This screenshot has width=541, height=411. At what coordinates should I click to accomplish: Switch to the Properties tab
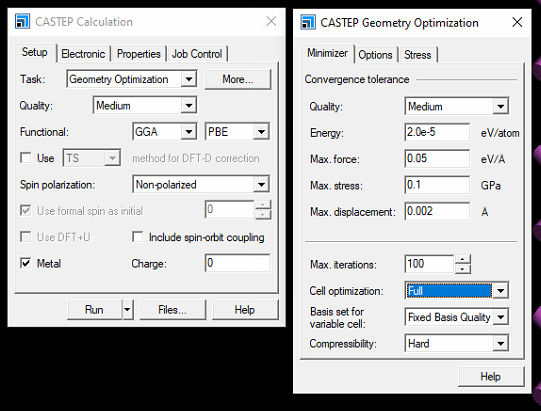139,54
